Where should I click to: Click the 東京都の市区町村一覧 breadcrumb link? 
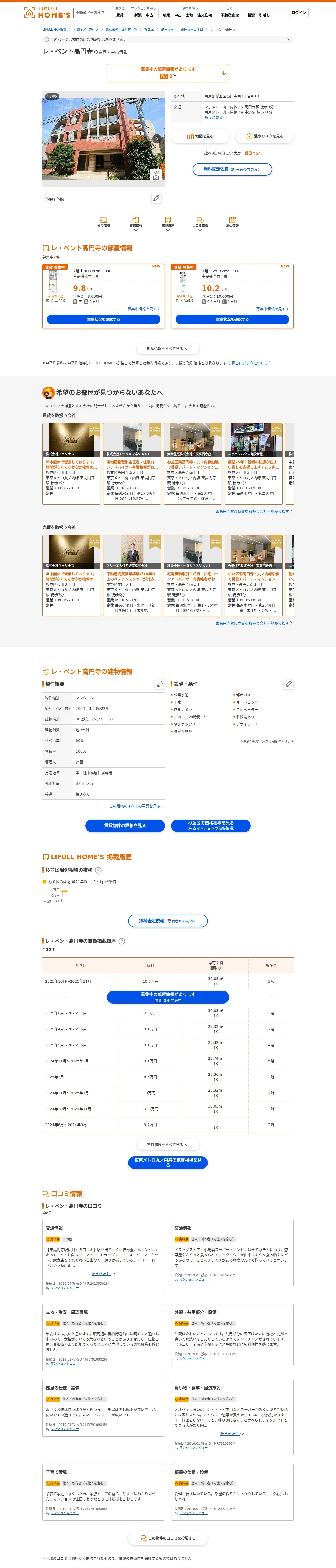121,29
